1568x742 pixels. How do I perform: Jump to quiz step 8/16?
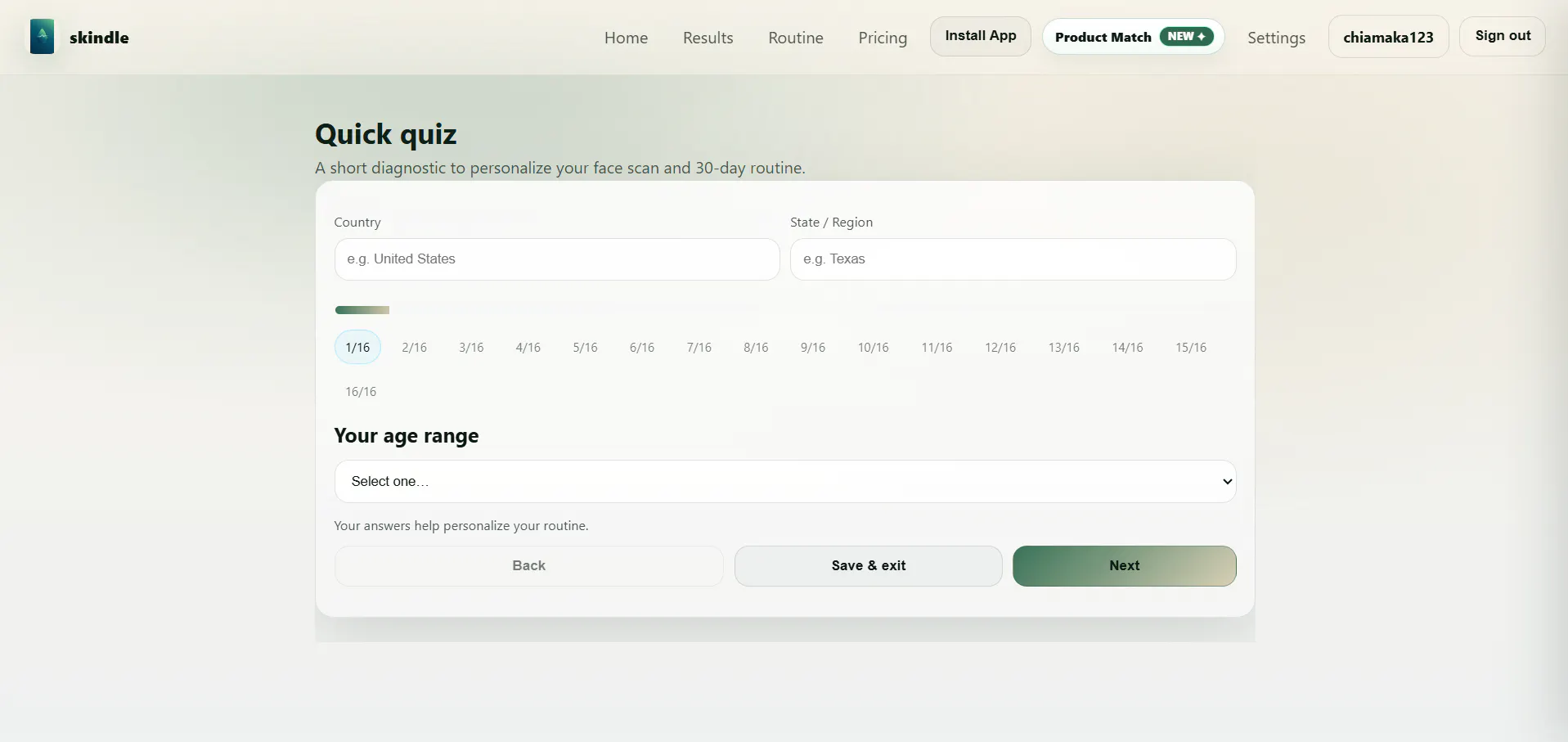pyautogui.click(x=756, y=348)
